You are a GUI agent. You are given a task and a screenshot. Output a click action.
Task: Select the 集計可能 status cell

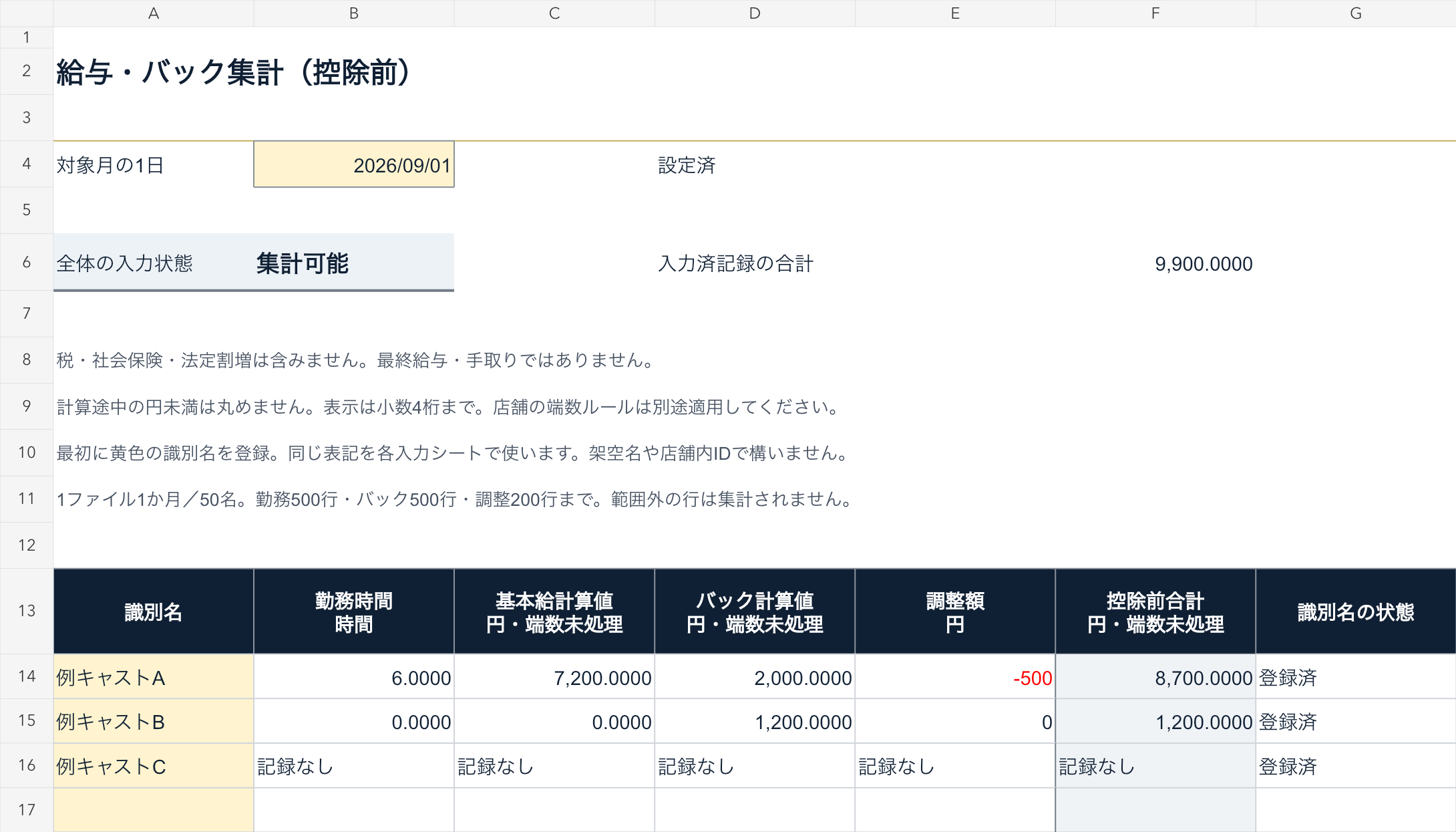(x=354, y=263)
